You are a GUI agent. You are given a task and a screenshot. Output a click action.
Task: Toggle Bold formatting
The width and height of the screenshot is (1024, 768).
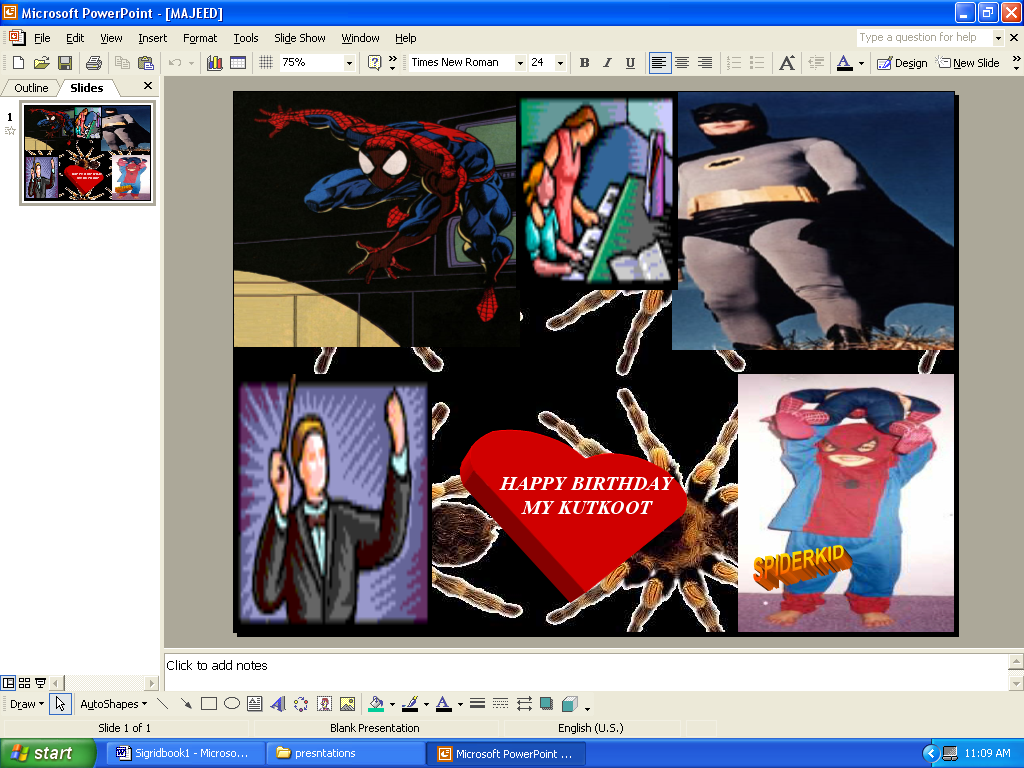click(584, 63)
